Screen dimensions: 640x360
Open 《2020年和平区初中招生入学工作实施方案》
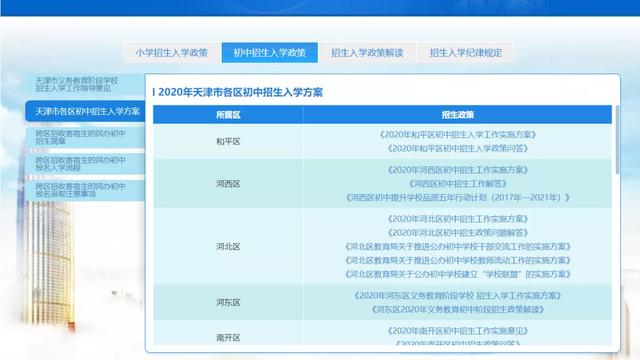[458, 135]
